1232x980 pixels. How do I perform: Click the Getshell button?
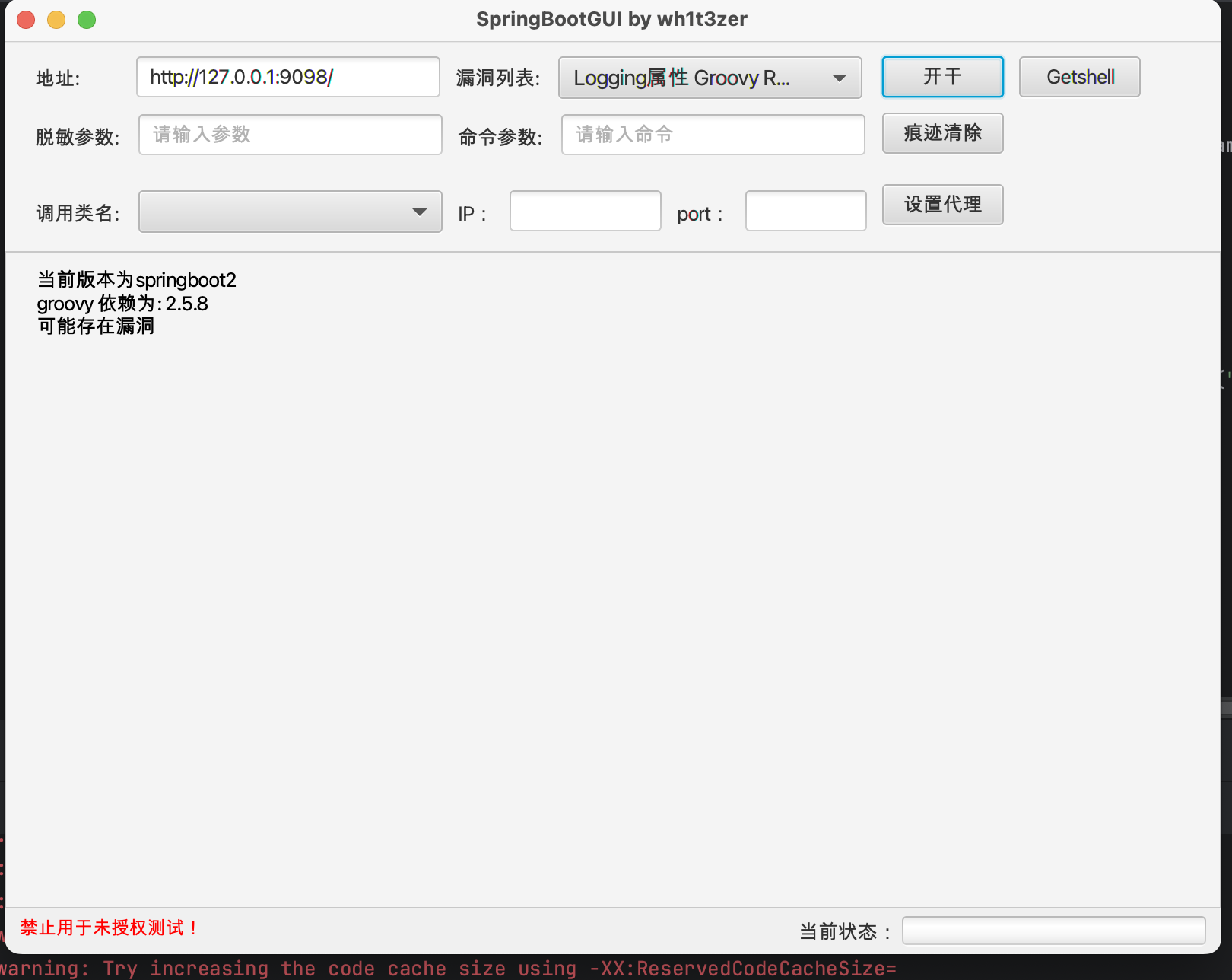click(1080, 77)
